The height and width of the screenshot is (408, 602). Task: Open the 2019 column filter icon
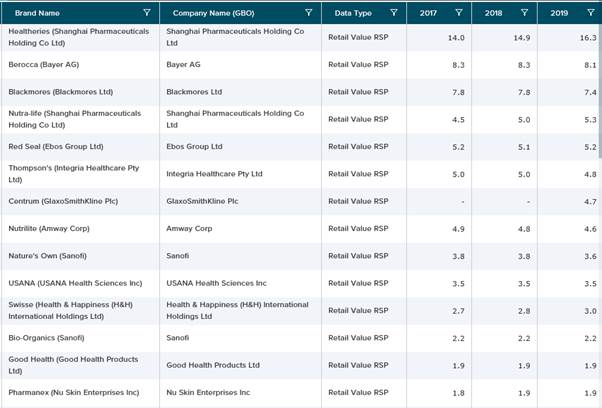(x=591, y=13)
